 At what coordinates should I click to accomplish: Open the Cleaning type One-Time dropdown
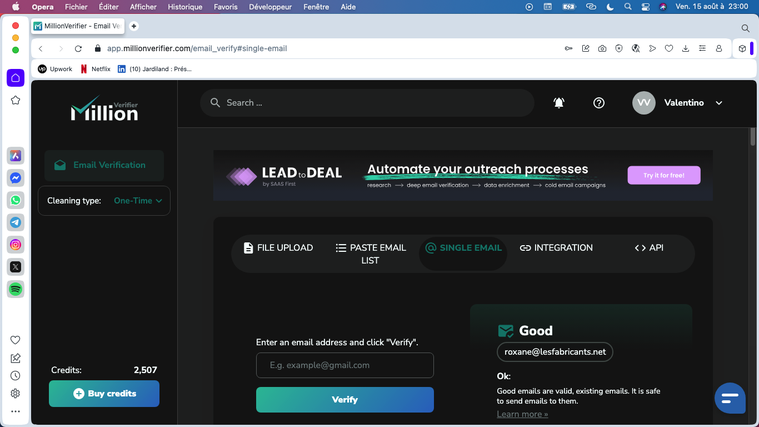[x=138, y=200]
